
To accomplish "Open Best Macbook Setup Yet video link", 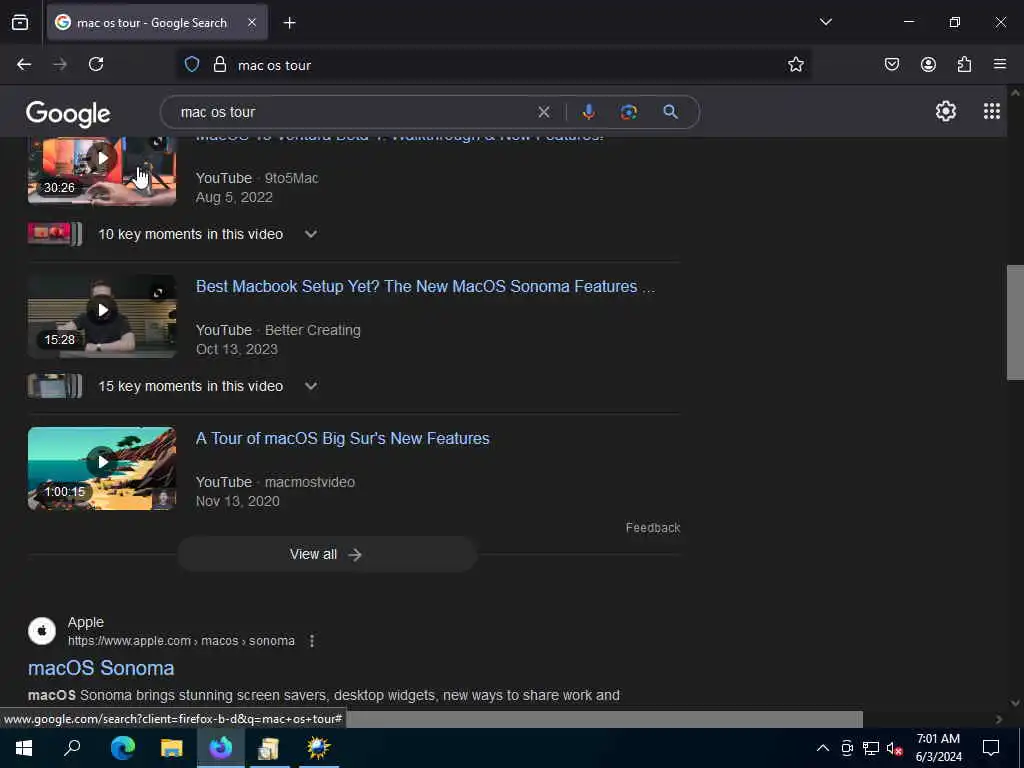I will coord(425,286).
